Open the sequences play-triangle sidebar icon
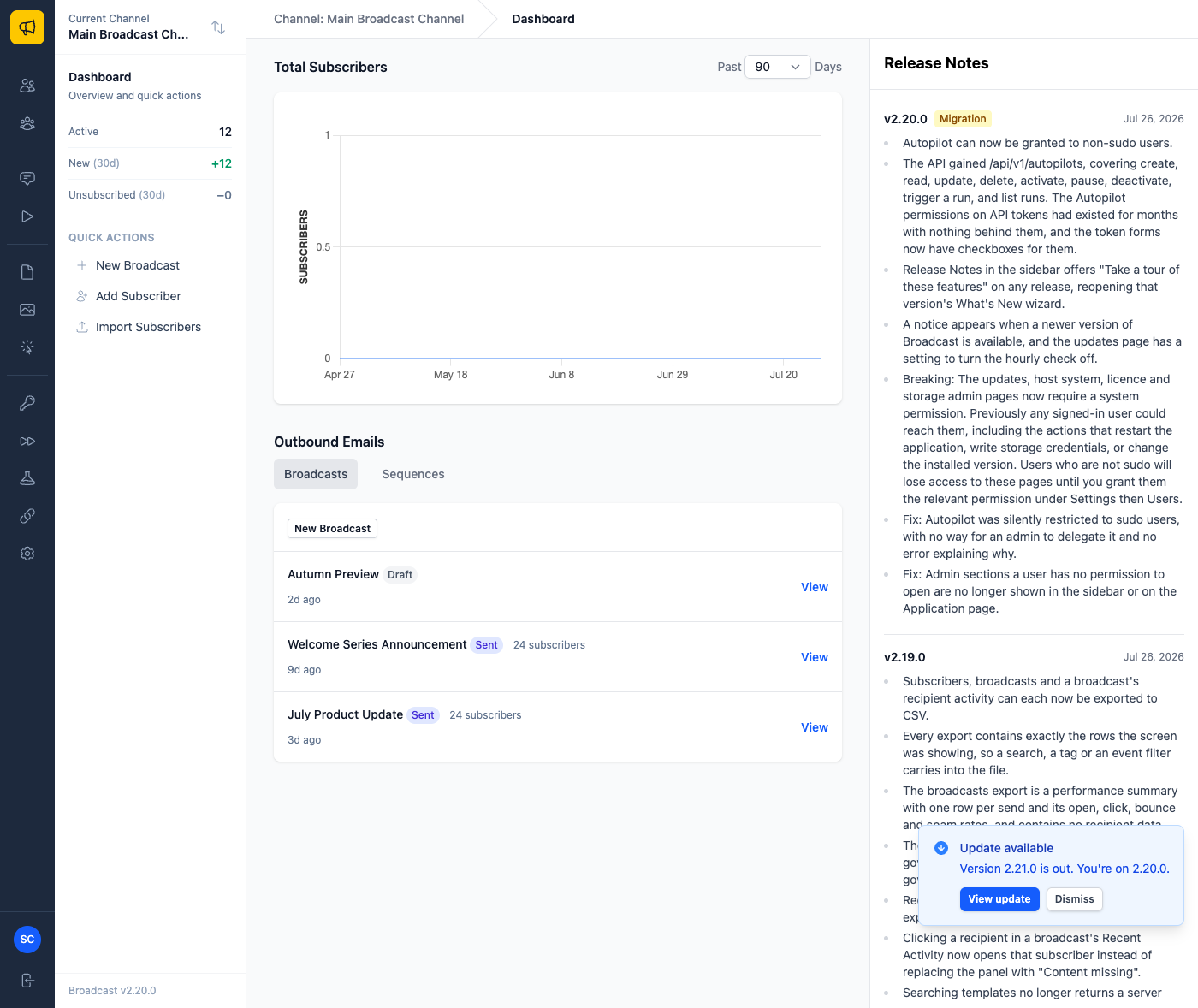The height and width of the screenshot is (1008, 1198). tap(27, 216)
